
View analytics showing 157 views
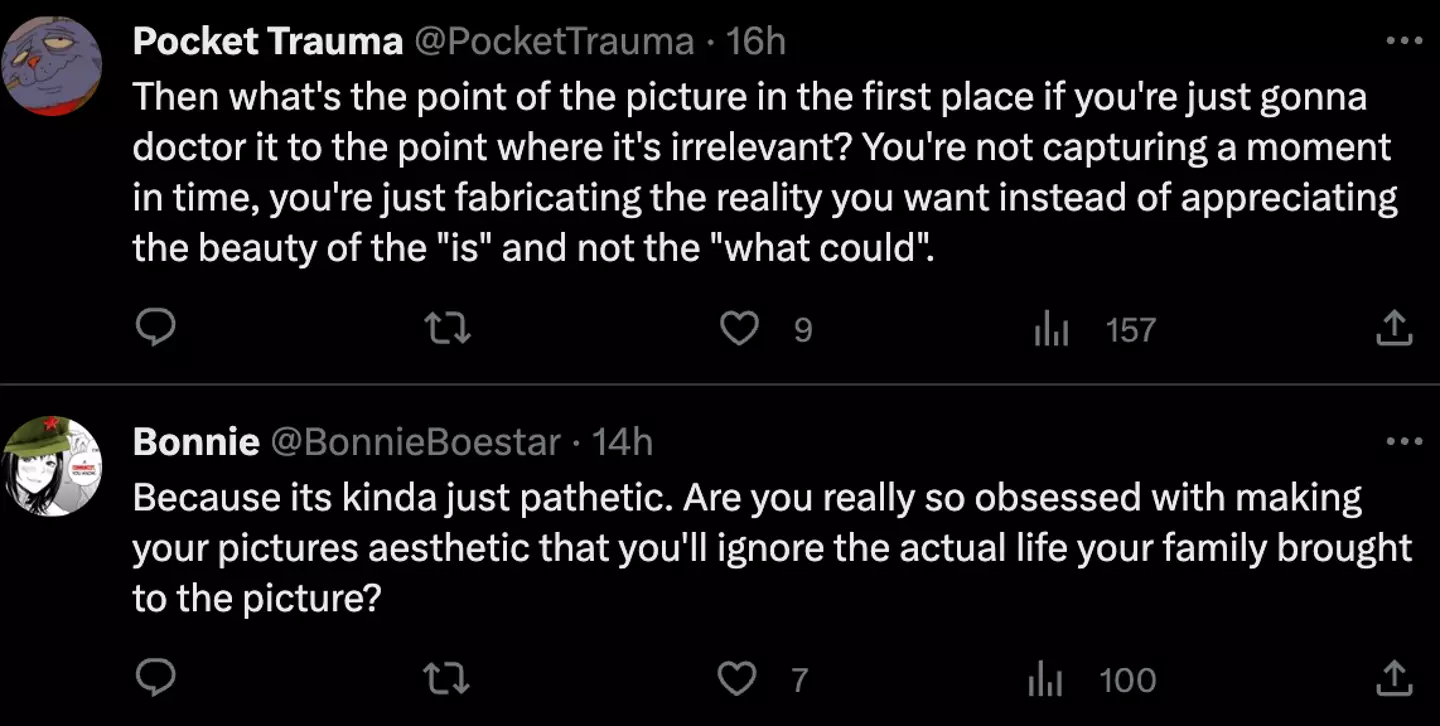coord(1050,329)
